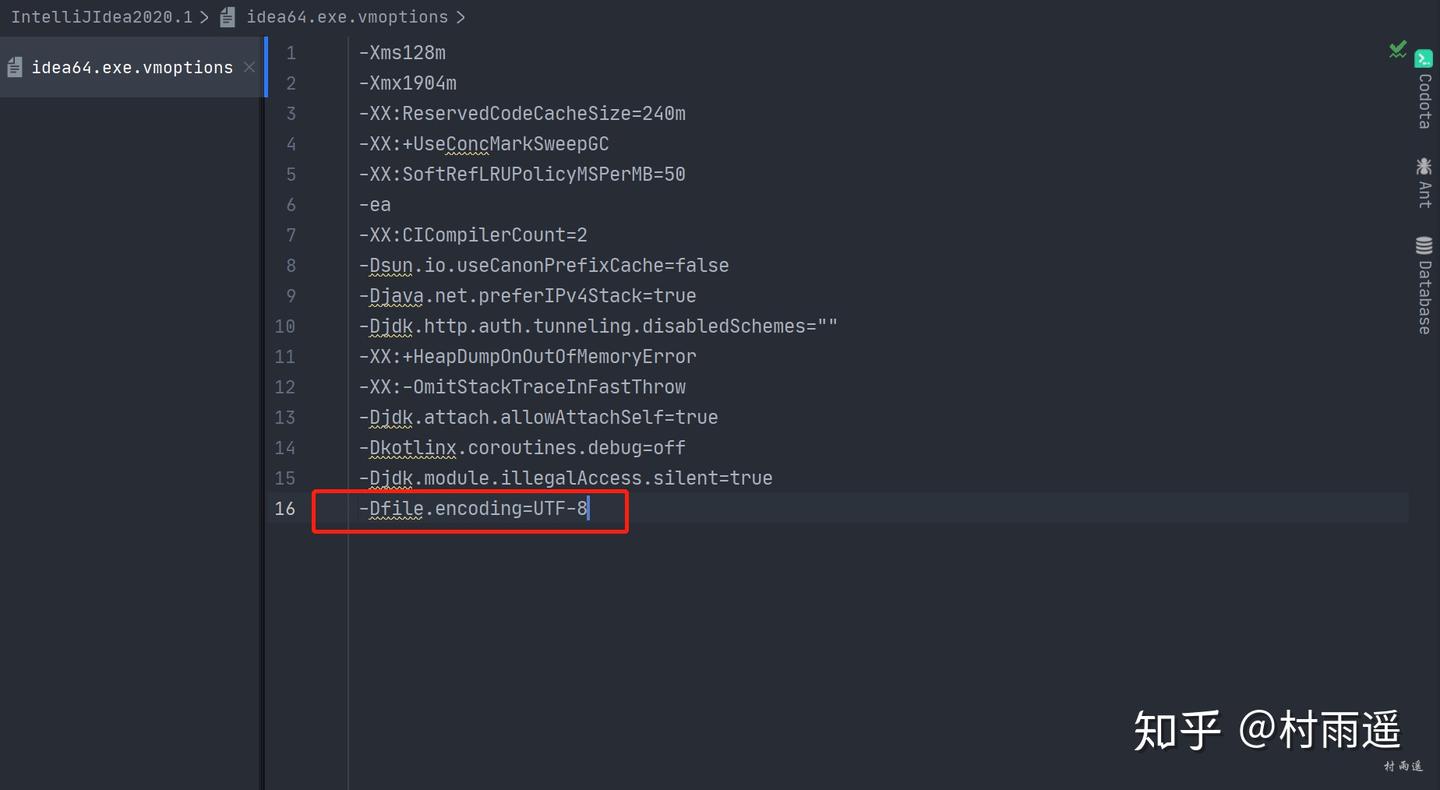1440x790 pixels.
Task: Open the chevron after idea64.exe.vmoptions breadcrumb
Action: click(x=462, y=16)
